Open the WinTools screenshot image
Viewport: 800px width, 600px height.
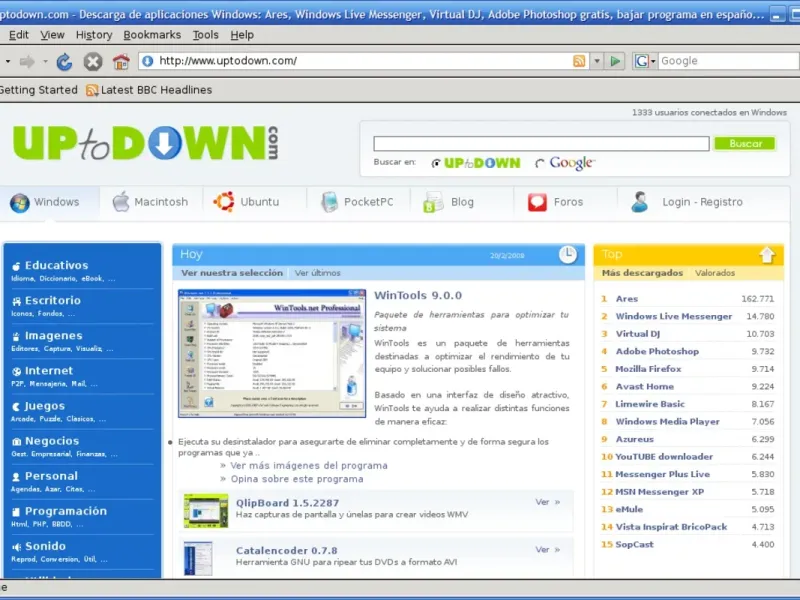click(x=272, y=354)
